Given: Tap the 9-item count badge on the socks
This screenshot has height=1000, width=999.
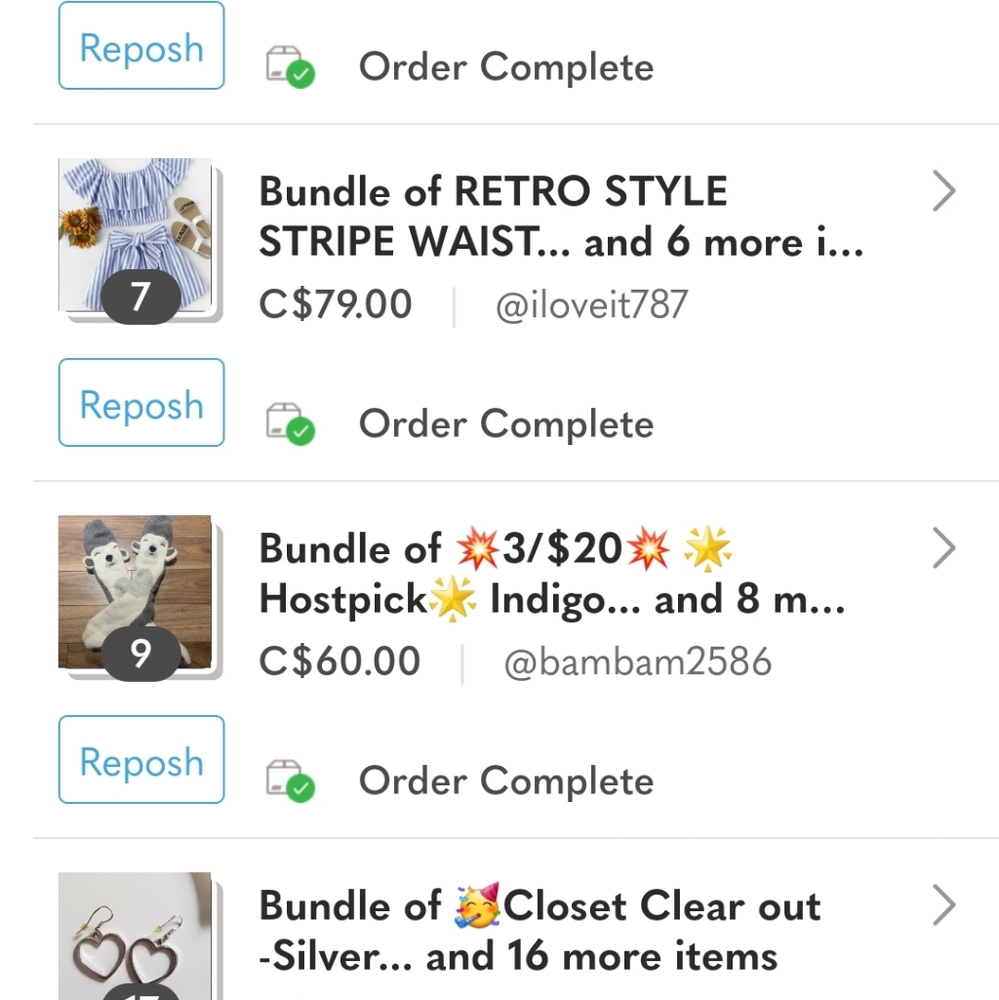Looking at the screenshot, I should tap(140, 654).
